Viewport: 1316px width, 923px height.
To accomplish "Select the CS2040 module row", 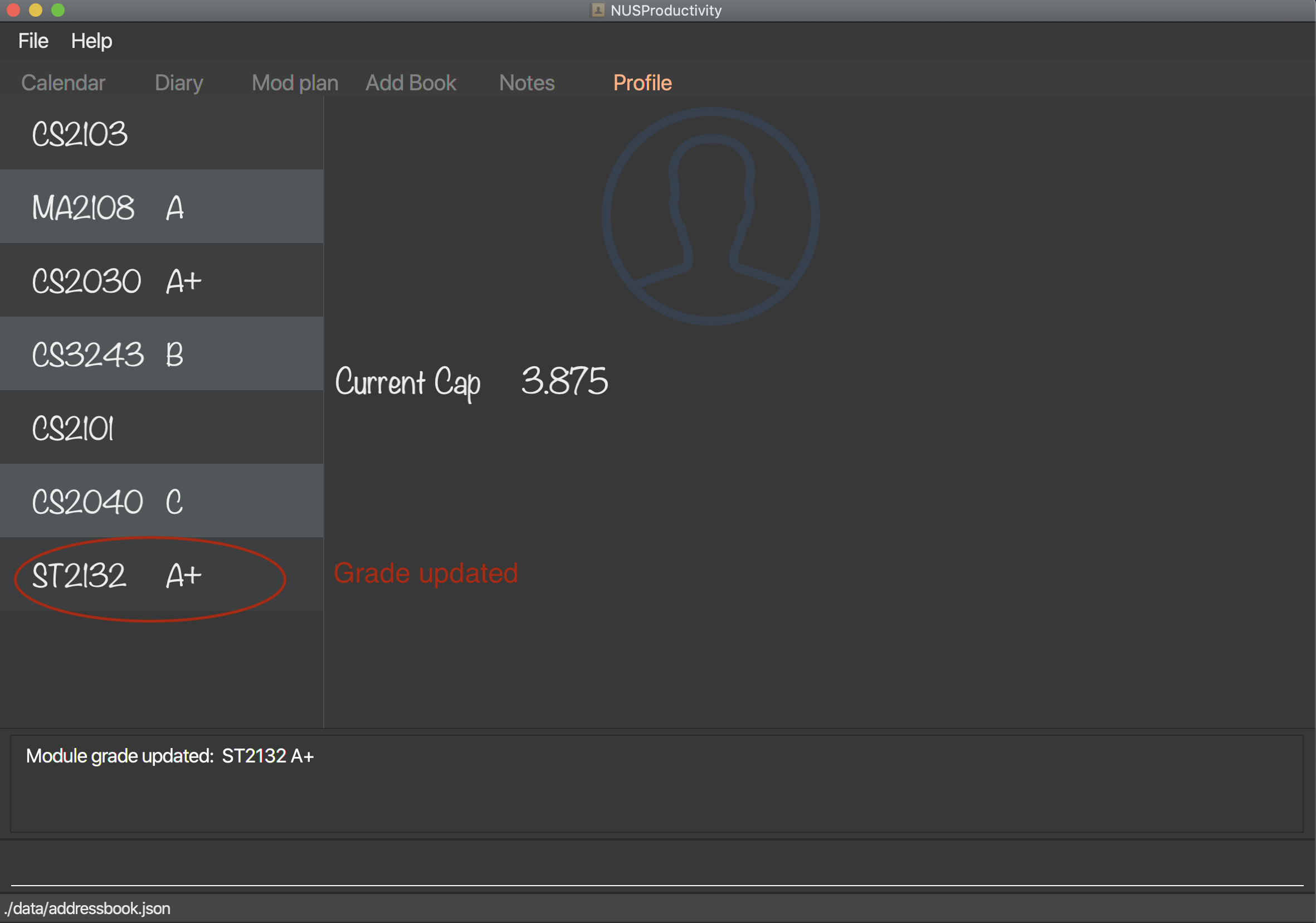I will coord(162,501).
